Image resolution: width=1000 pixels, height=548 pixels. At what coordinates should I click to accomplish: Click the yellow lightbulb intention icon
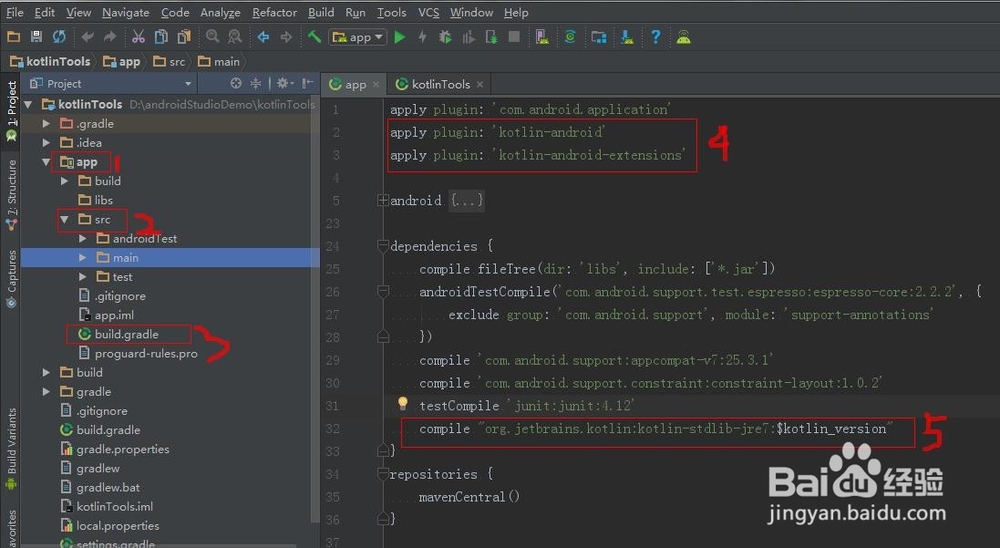coord(402,403)
